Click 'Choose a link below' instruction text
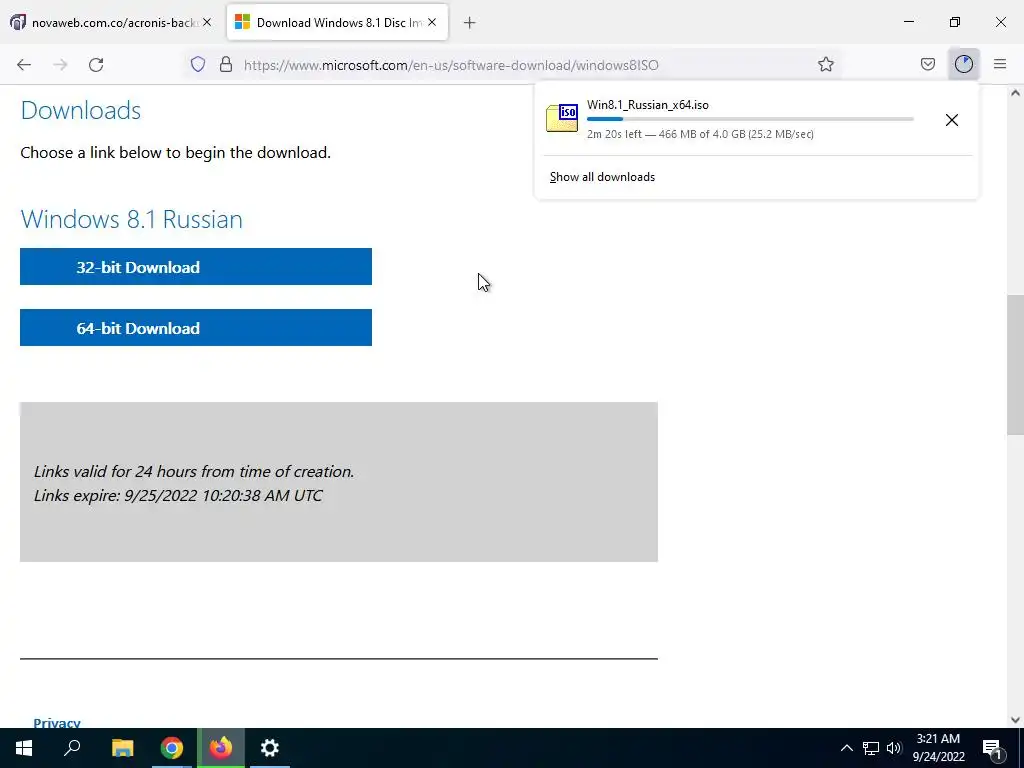Screen dimensions: 1024x768 pyautogui.click(x=175, y=153)
